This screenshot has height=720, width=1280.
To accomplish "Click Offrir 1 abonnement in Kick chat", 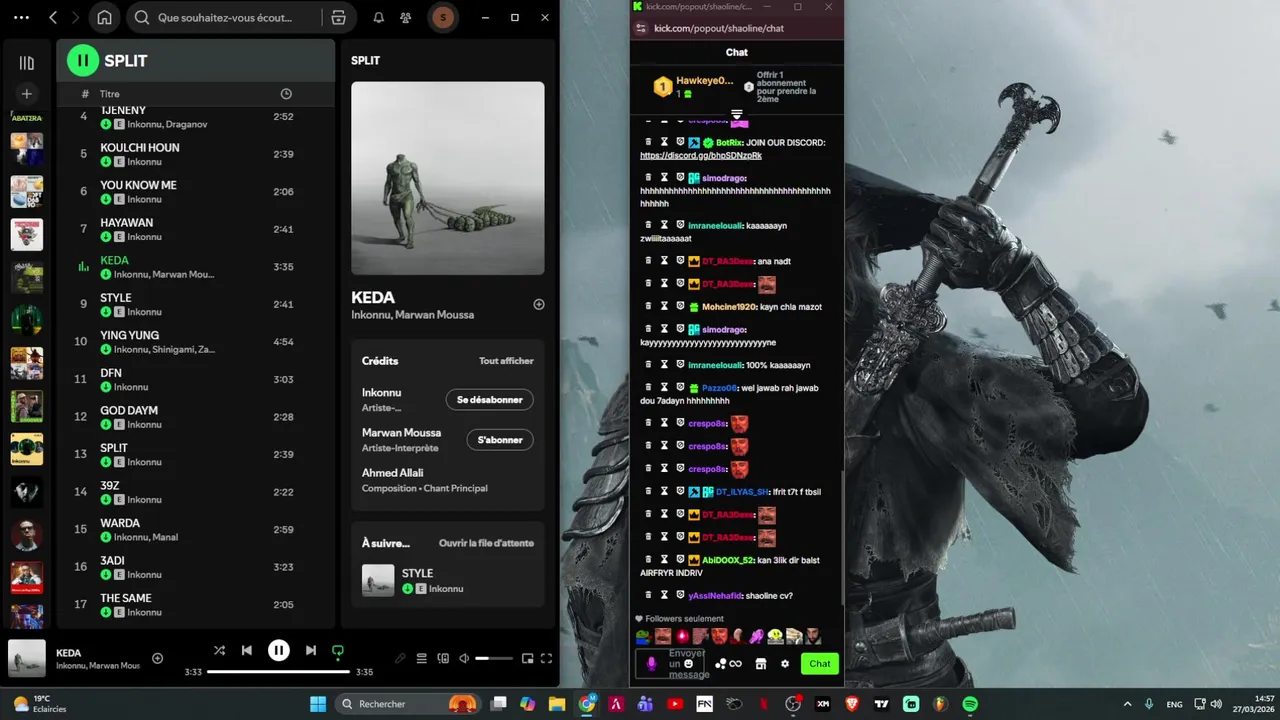I will click(786, 87).
